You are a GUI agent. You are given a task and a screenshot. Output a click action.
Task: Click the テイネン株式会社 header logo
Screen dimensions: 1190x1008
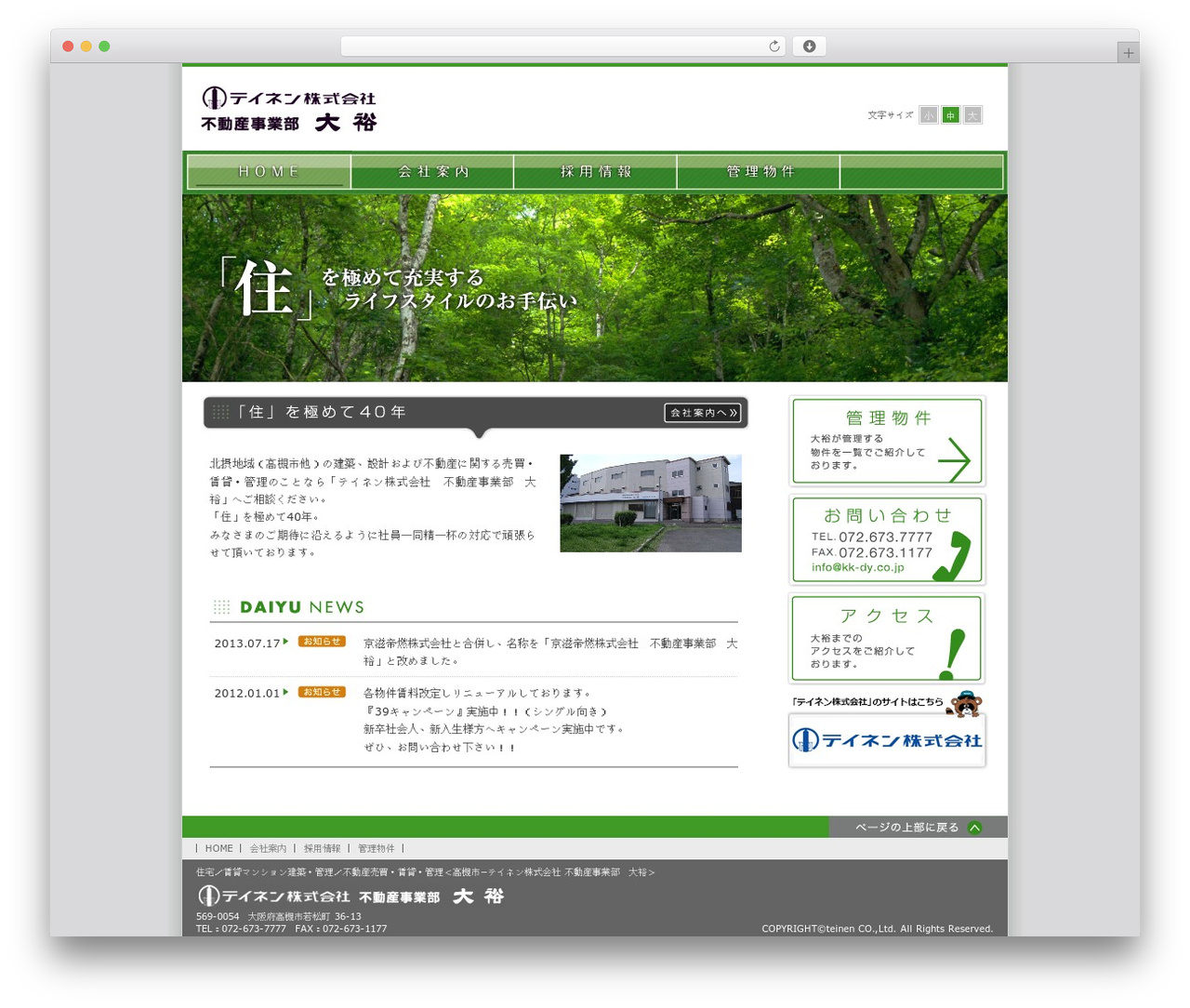tap(289, 110)
